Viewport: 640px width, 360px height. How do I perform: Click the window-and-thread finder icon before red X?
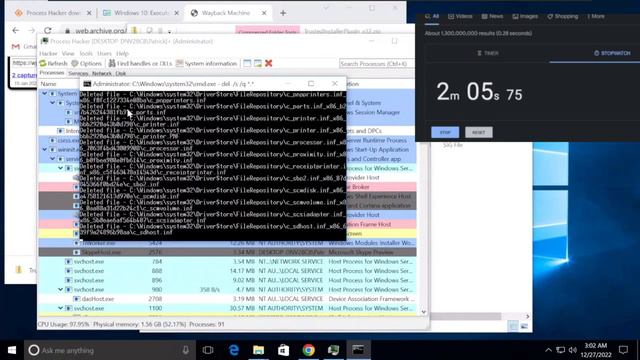pos(258,63)
